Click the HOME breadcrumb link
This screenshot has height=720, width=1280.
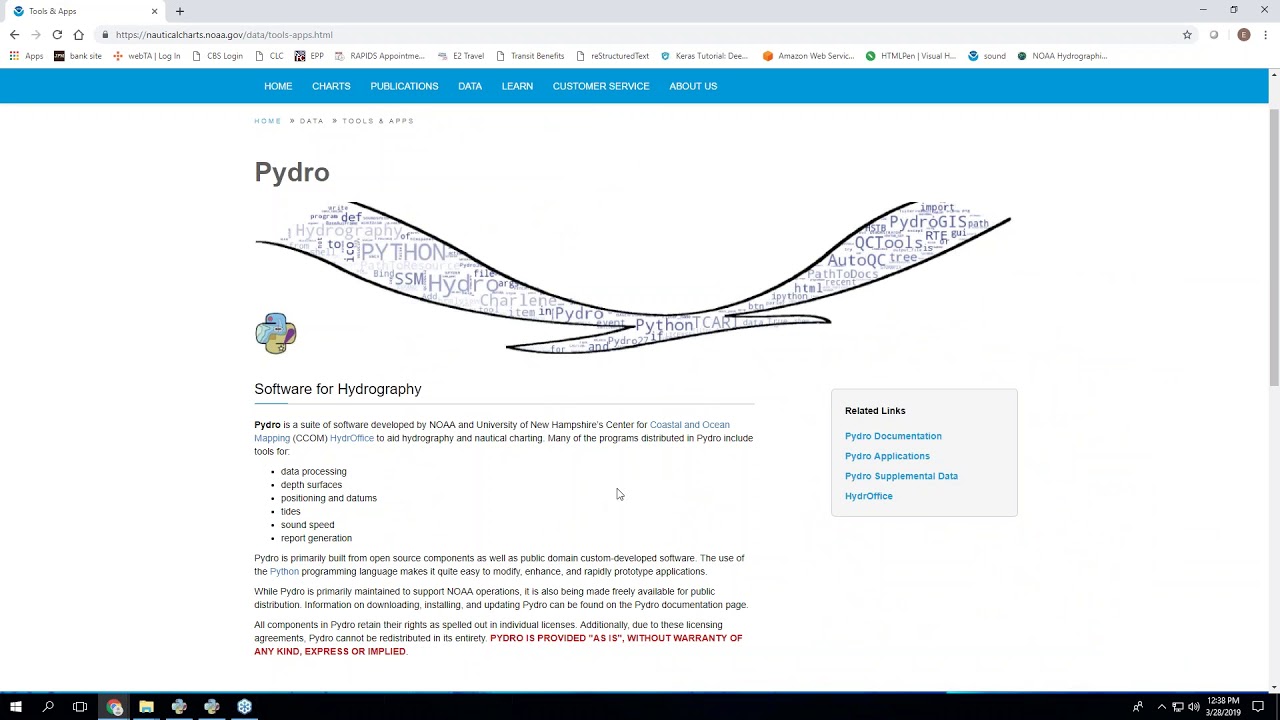pos(268,121)
